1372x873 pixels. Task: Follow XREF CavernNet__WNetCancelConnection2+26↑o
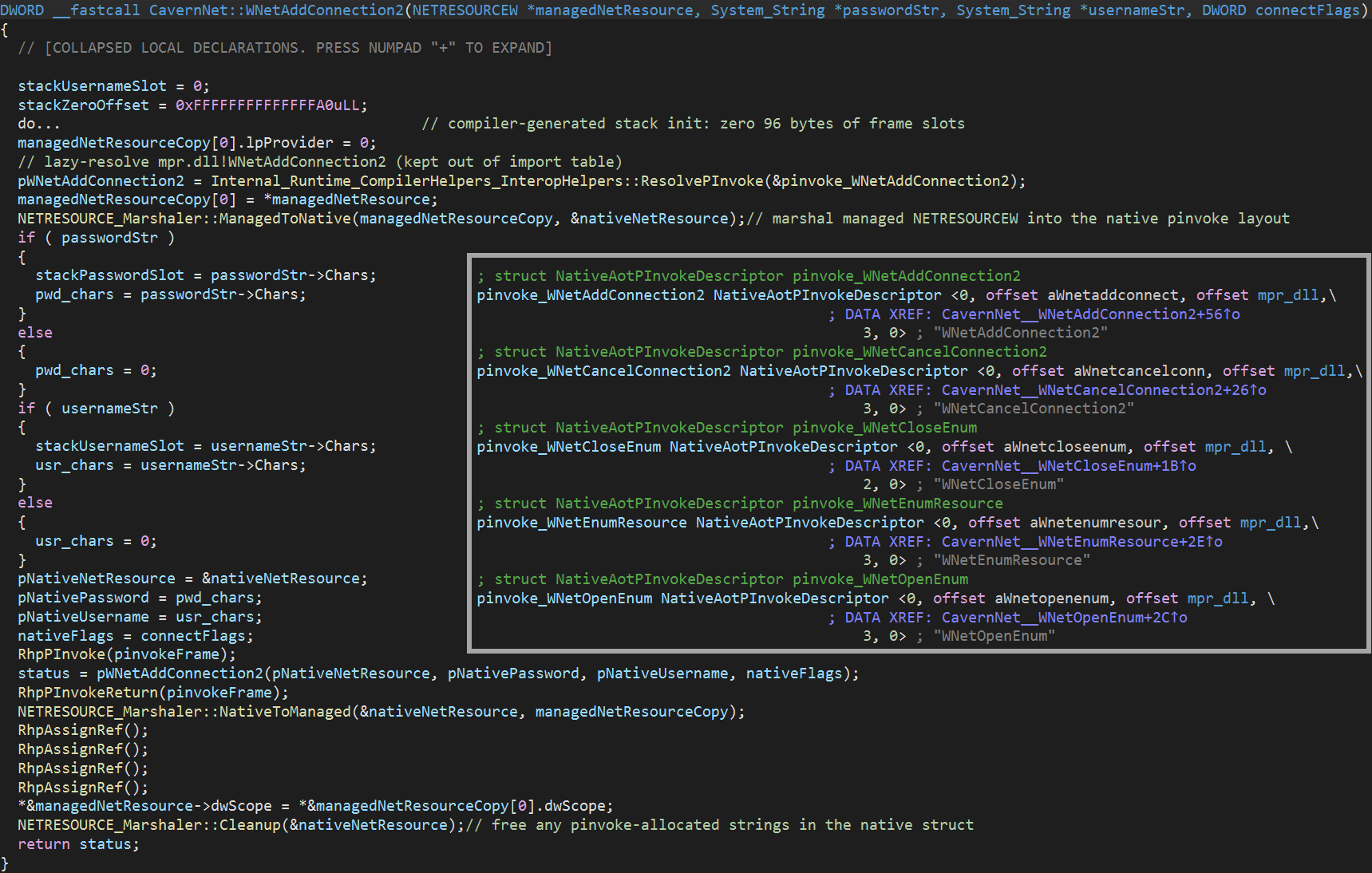tap(1104, 390)
